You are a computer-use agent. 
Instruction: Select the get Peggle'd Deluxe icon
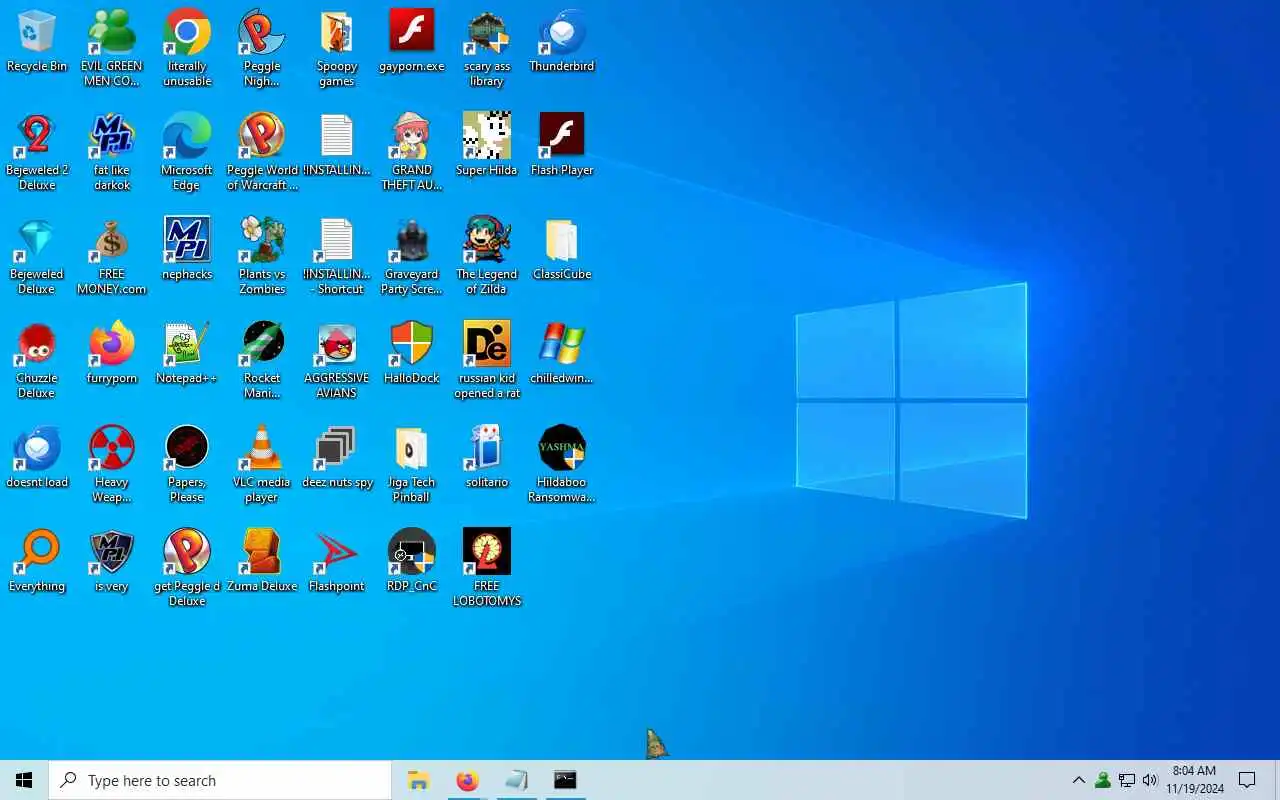187,568
